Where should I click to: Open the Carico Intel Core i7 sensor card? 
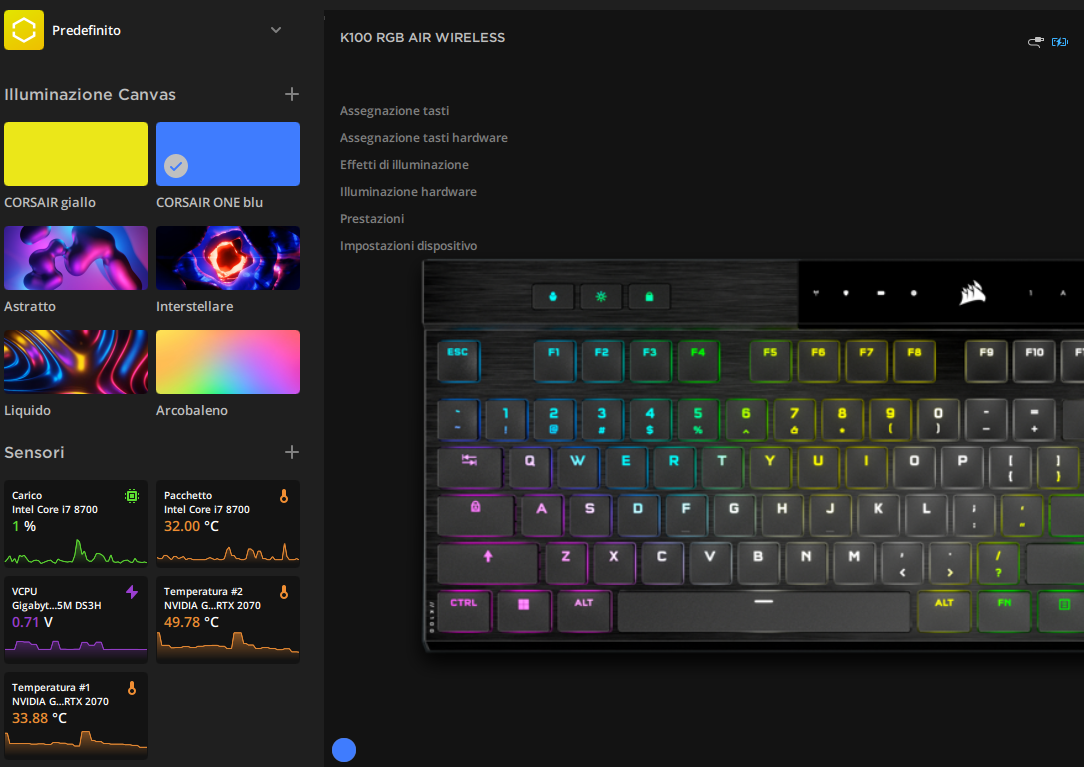pos(76,524)
